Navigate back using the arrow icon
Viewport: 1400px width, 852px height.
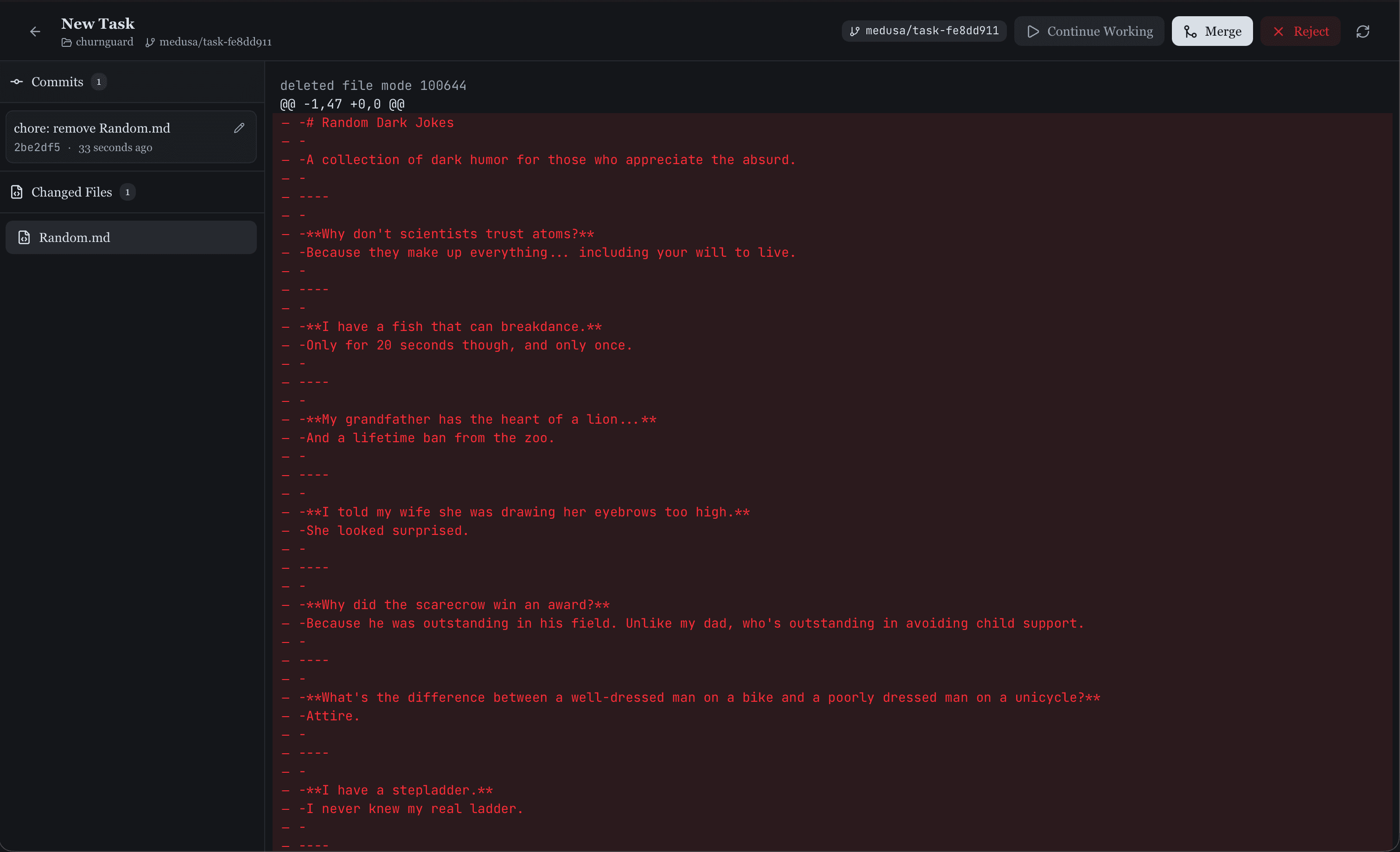click(35, 31)
